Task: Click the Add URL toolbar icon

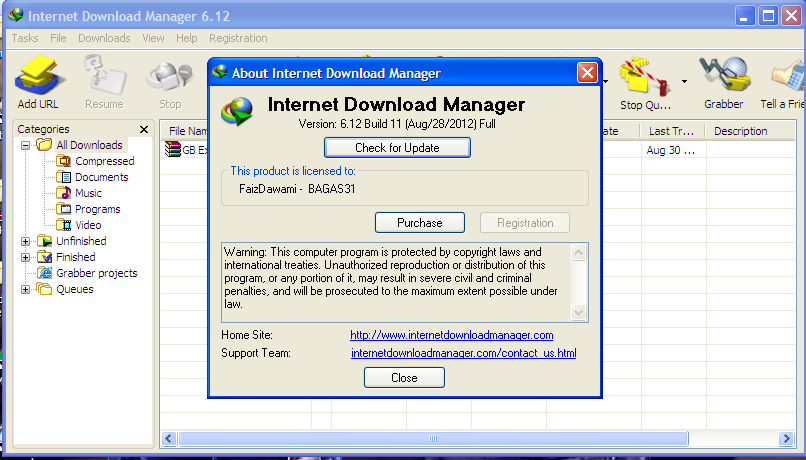Action: click(39, 77)
